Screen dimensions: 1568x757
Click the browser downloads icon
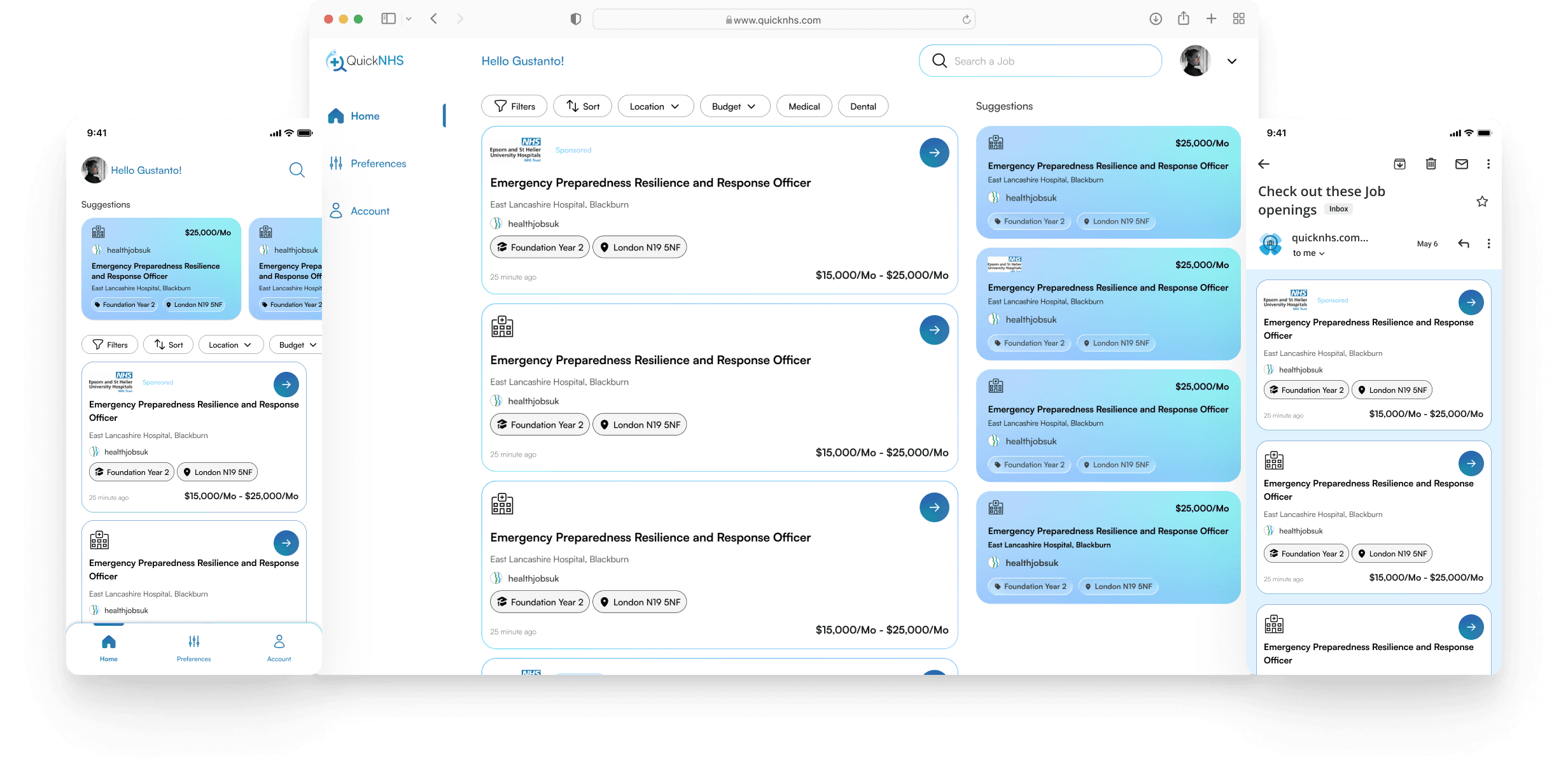tap(1156, 19)
